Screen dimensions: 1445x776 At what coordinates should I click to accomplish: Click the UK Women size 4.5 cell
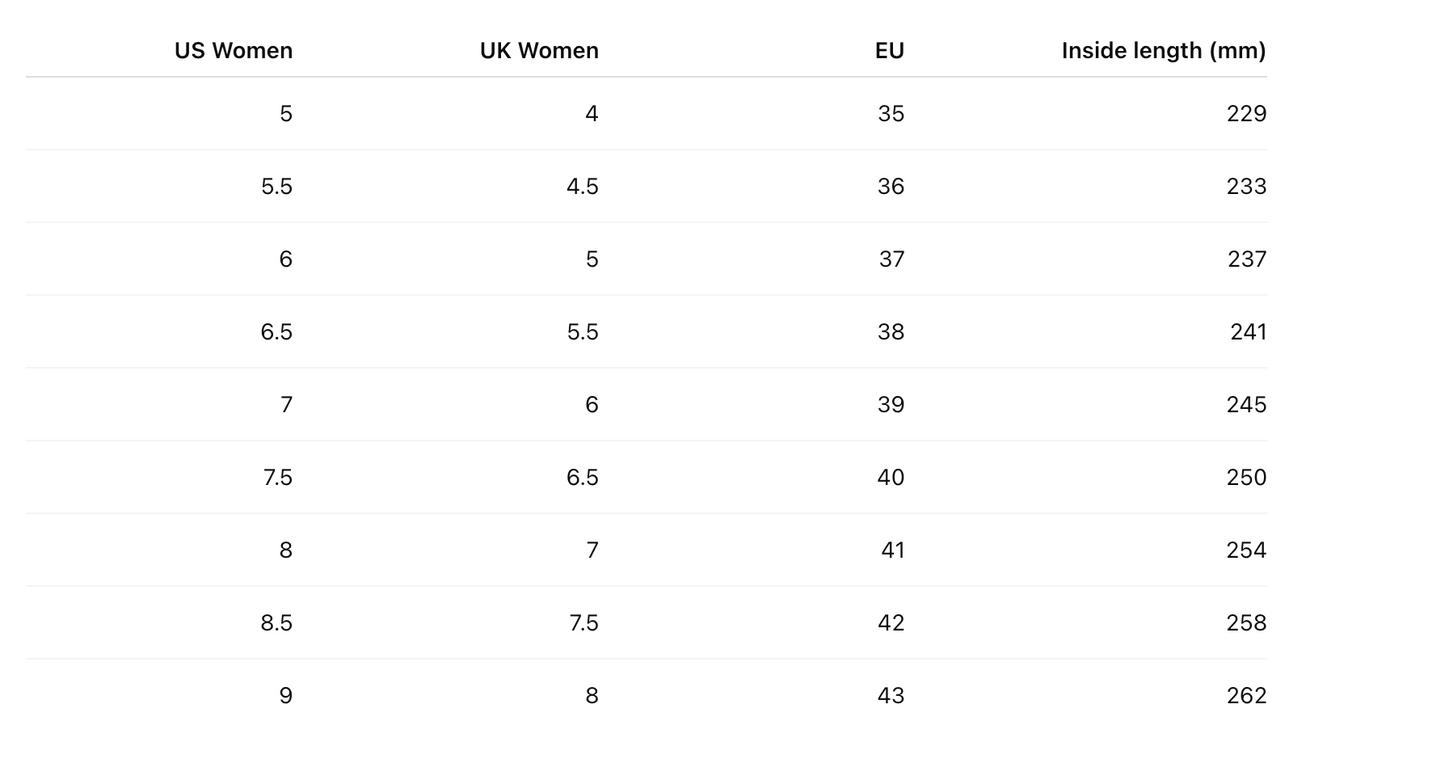coord(582,187)
